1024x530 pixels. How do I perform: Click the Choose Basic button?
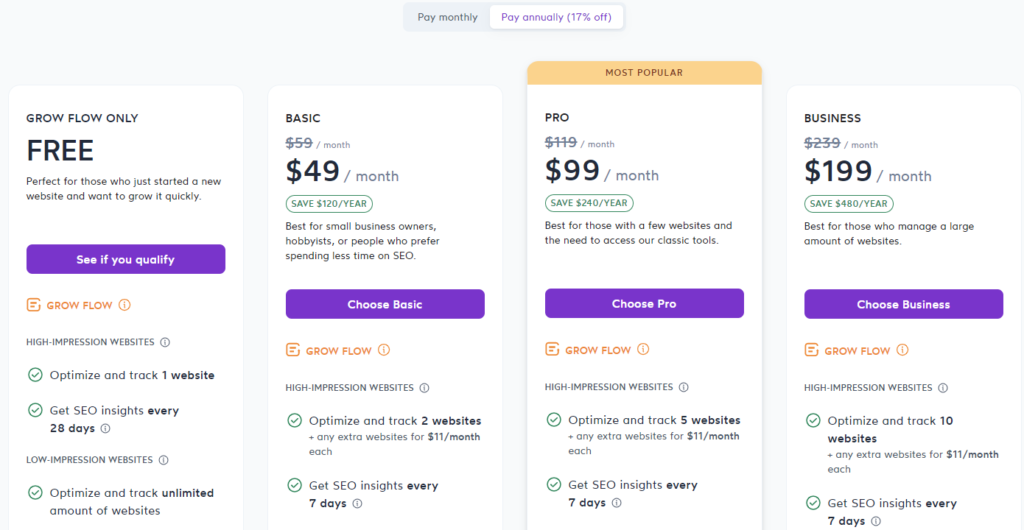coord(385,304)
